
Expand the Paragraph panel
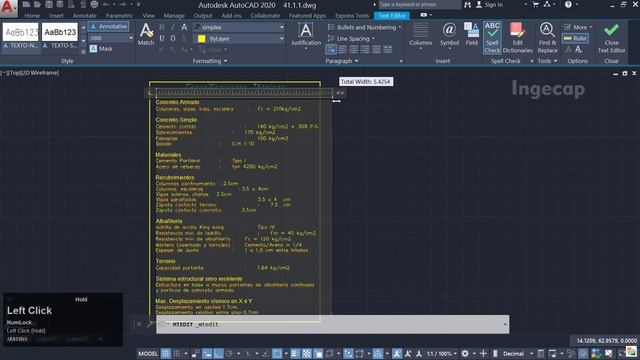click(342, 61)
